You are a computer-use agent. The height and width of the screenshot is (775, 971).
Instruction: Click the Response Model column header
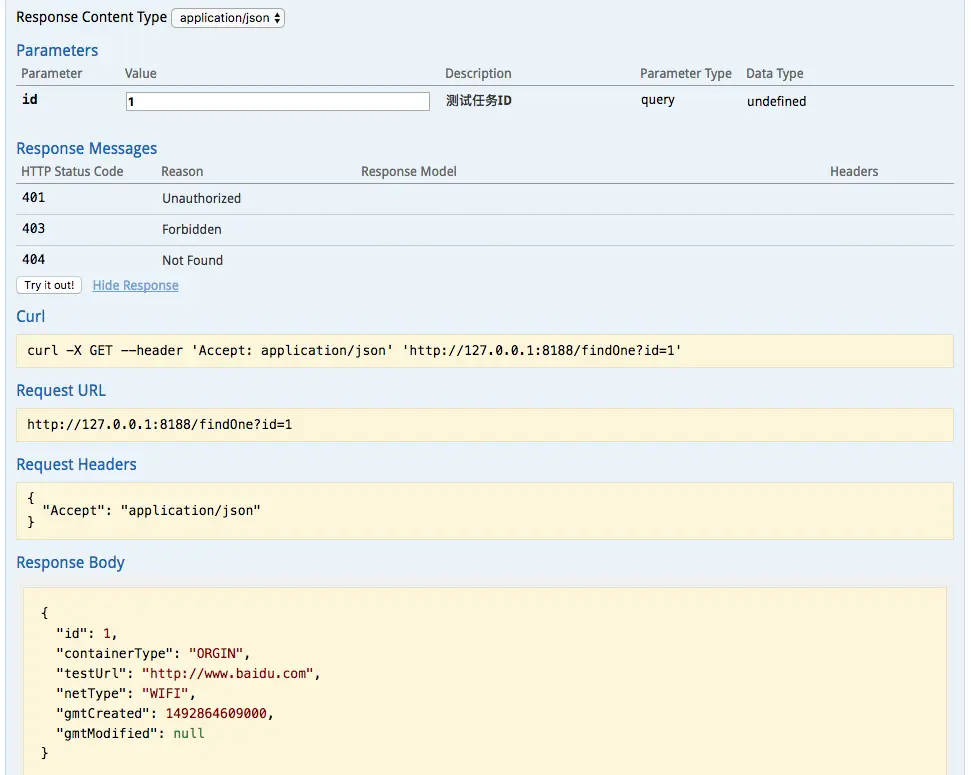click(408, 171)
